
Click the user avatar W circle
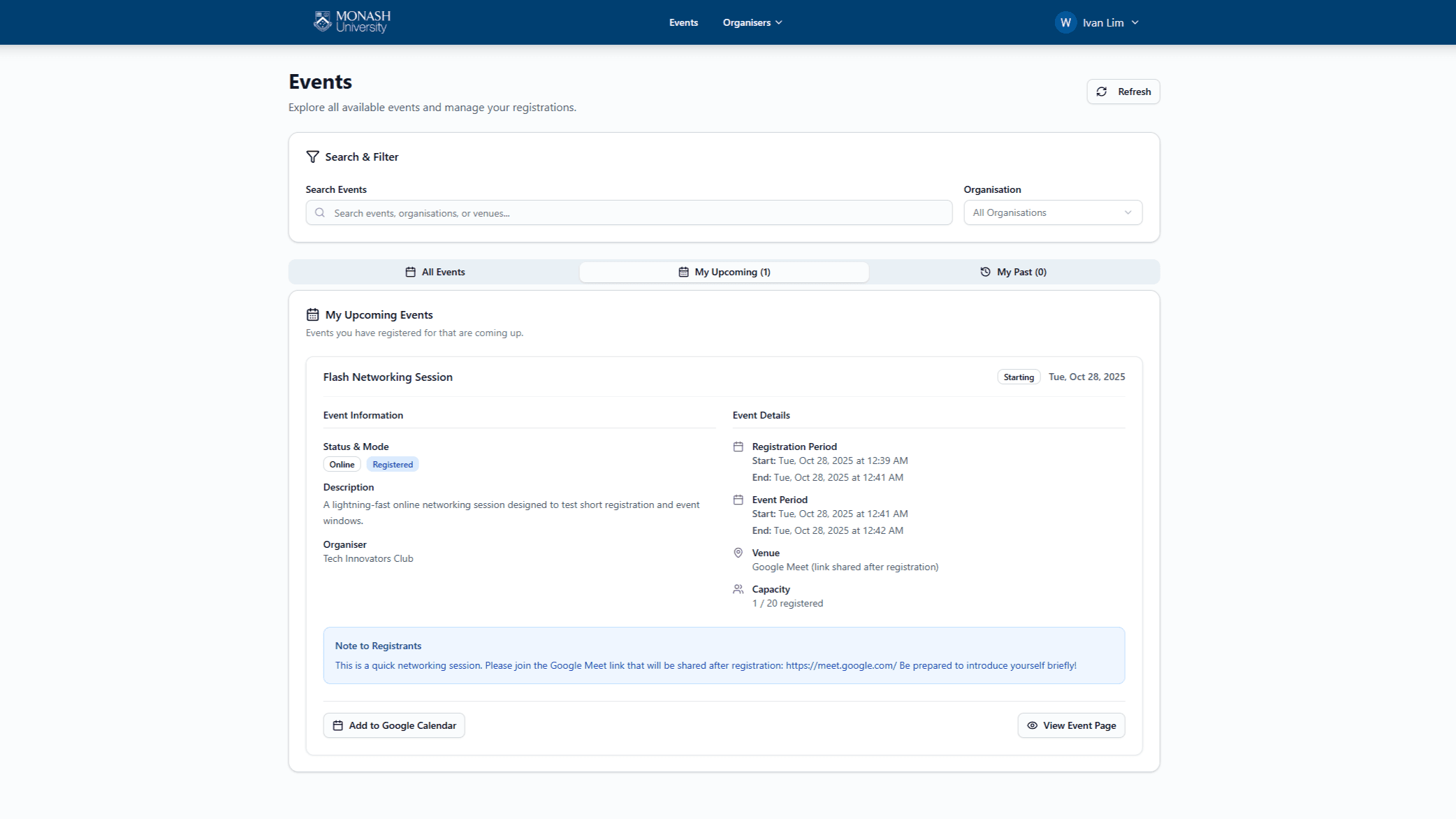coord(1065,22)
